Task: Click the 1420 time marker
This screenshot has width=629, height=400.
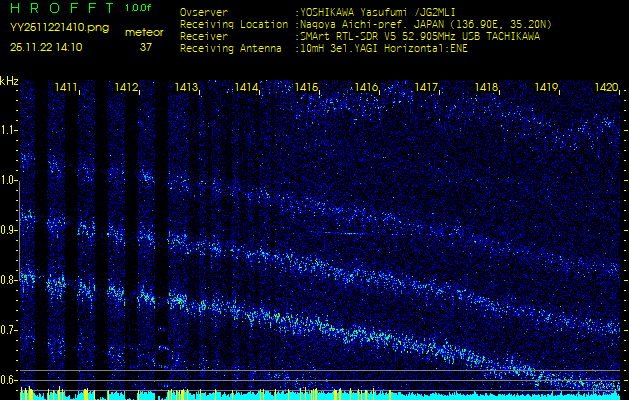Action: pyautogui.click(x=606, y=88)
